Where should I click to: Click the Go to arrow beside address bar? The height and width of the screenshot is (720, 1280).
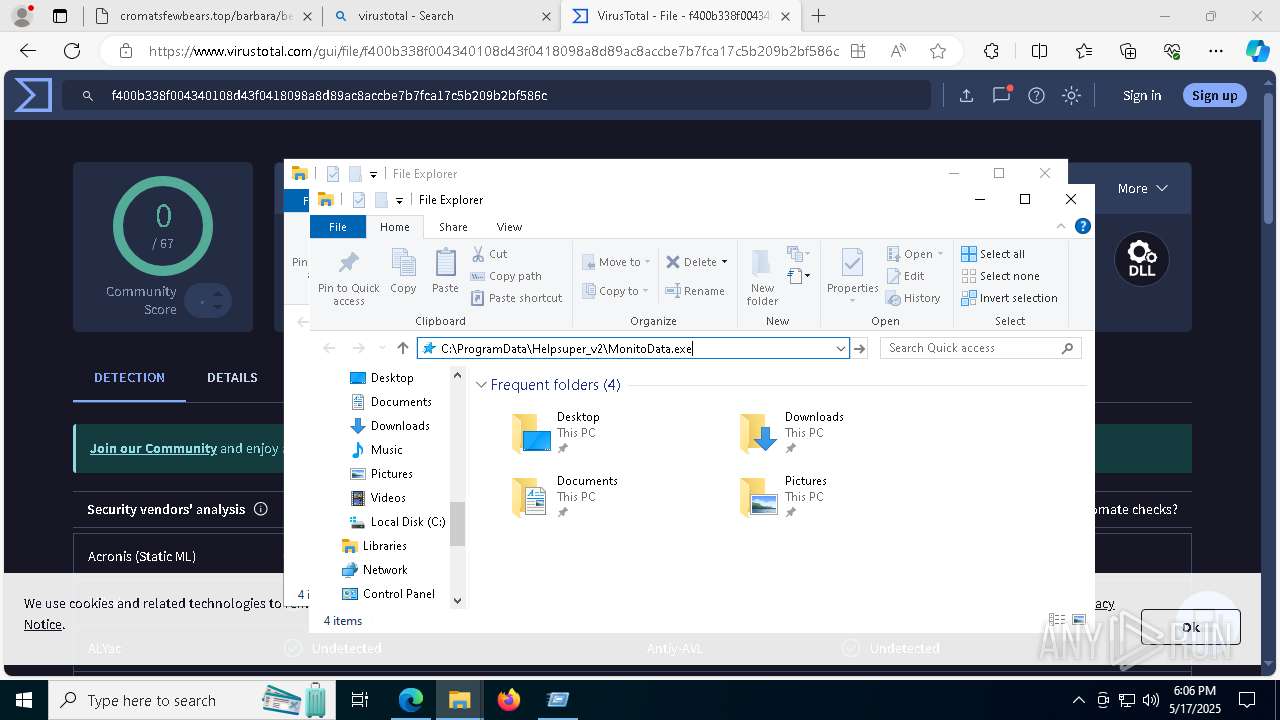coord(859,348)
